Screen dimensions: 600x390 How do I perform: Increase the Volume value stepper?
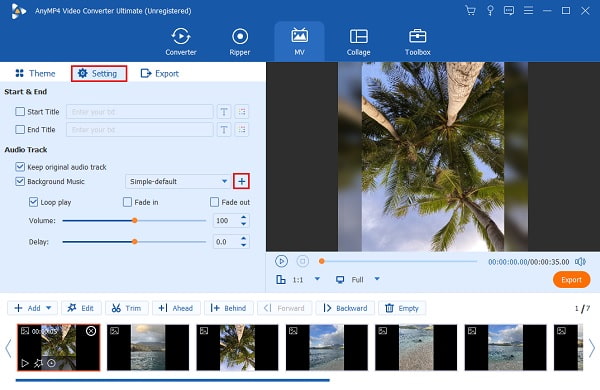pyautogui.click(x=244, y=217)
